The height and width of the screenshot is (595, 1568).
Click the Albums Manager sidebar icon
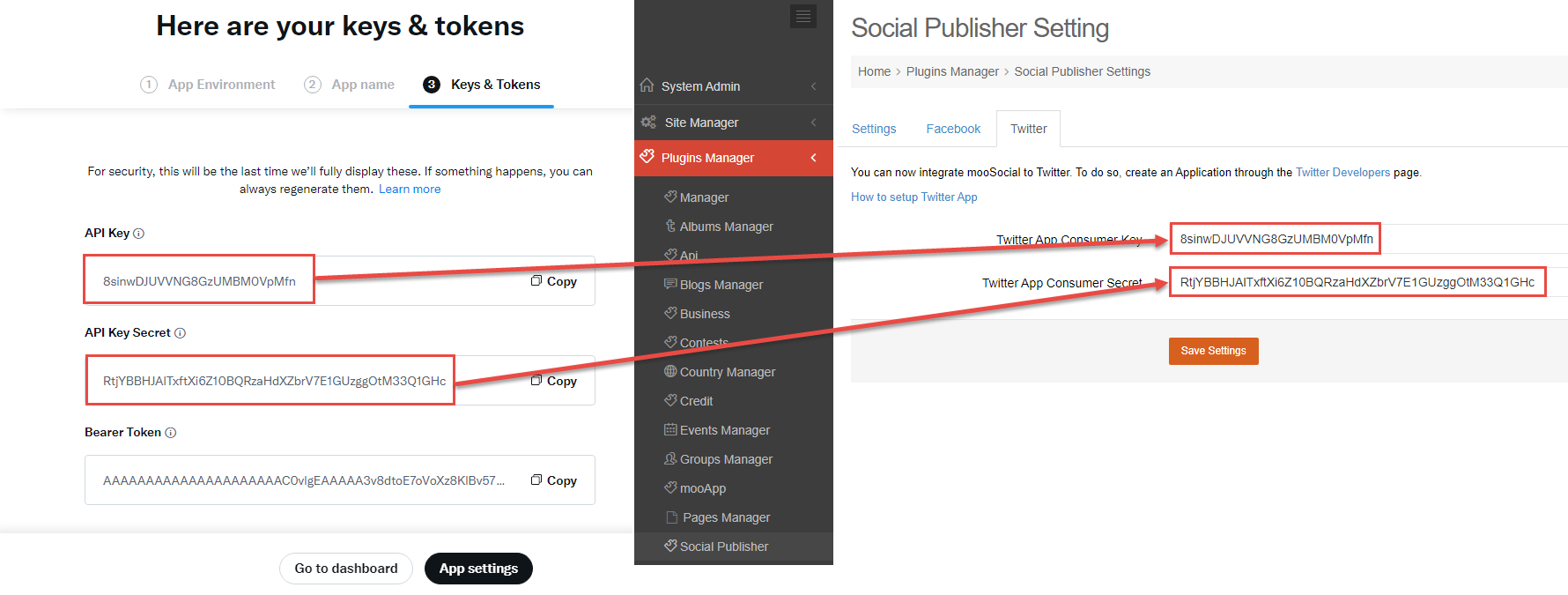(670, 227)
